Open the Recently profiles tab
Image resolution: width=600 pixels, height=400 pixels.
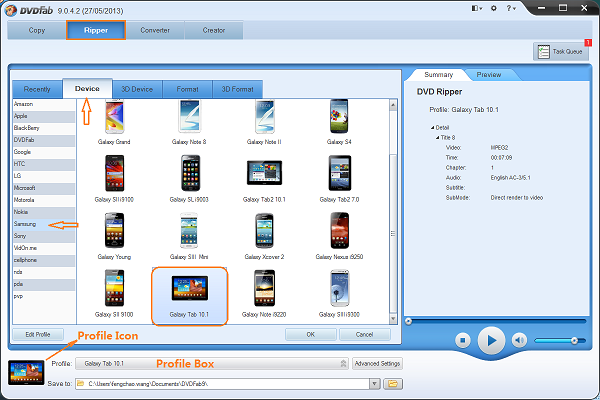pos(37,89)
